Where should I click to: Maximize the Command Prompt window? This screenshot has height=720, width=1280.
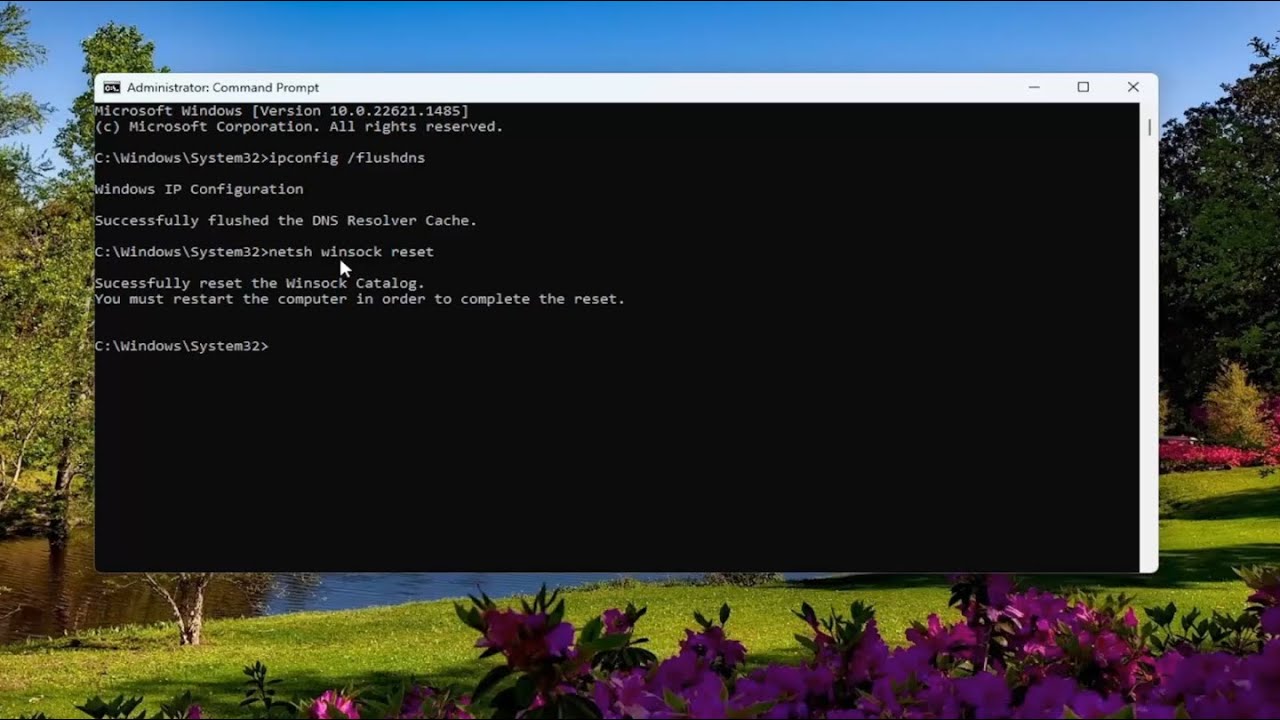(x=1083, y=87)
